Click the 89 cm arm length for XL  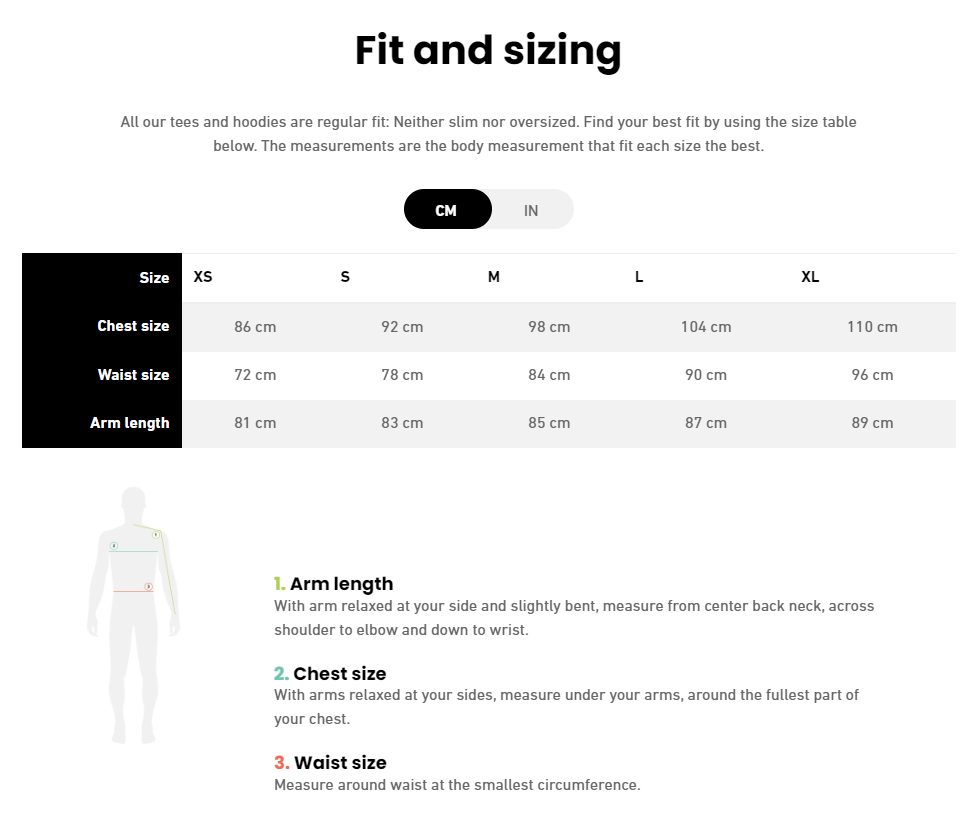point(872,423)
